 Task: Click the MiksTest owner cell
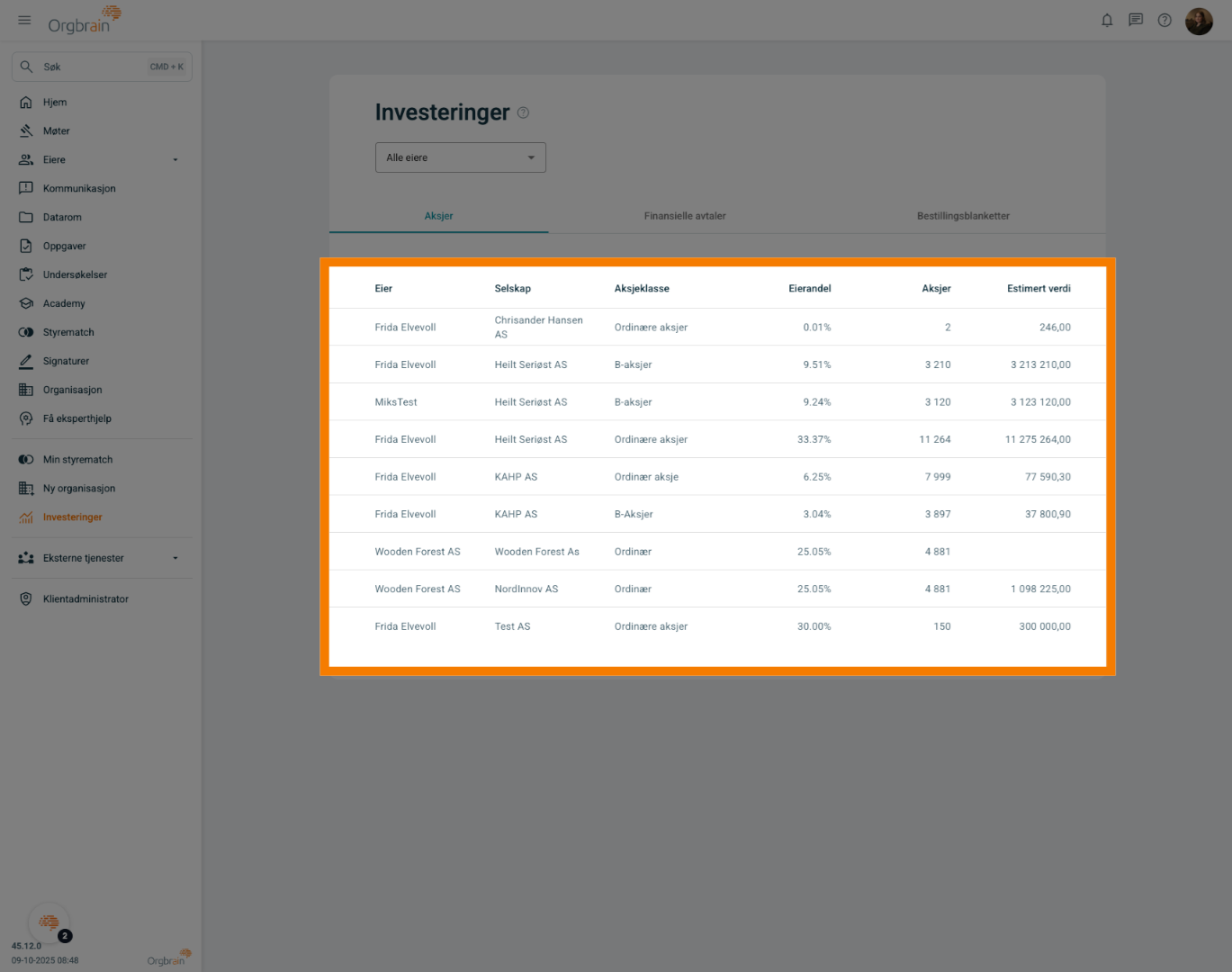tap(396, 402)
